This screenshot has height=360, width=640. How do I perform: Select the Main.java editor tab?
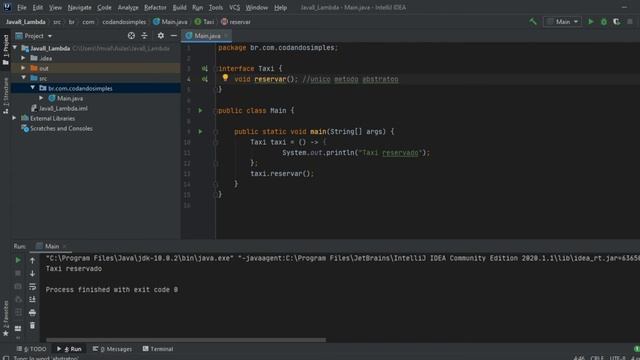pos(207,36)
